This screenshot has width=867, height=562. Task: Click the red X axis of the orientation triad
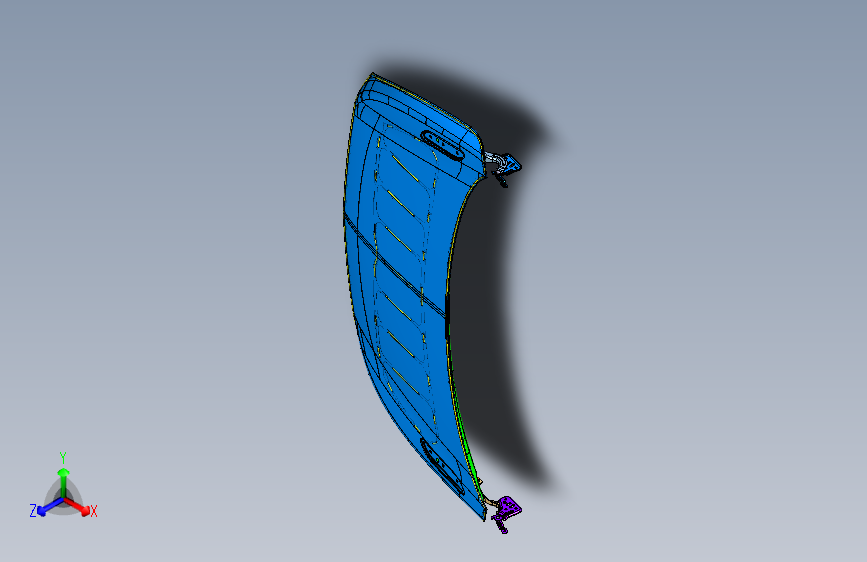[x=77, y=506]
